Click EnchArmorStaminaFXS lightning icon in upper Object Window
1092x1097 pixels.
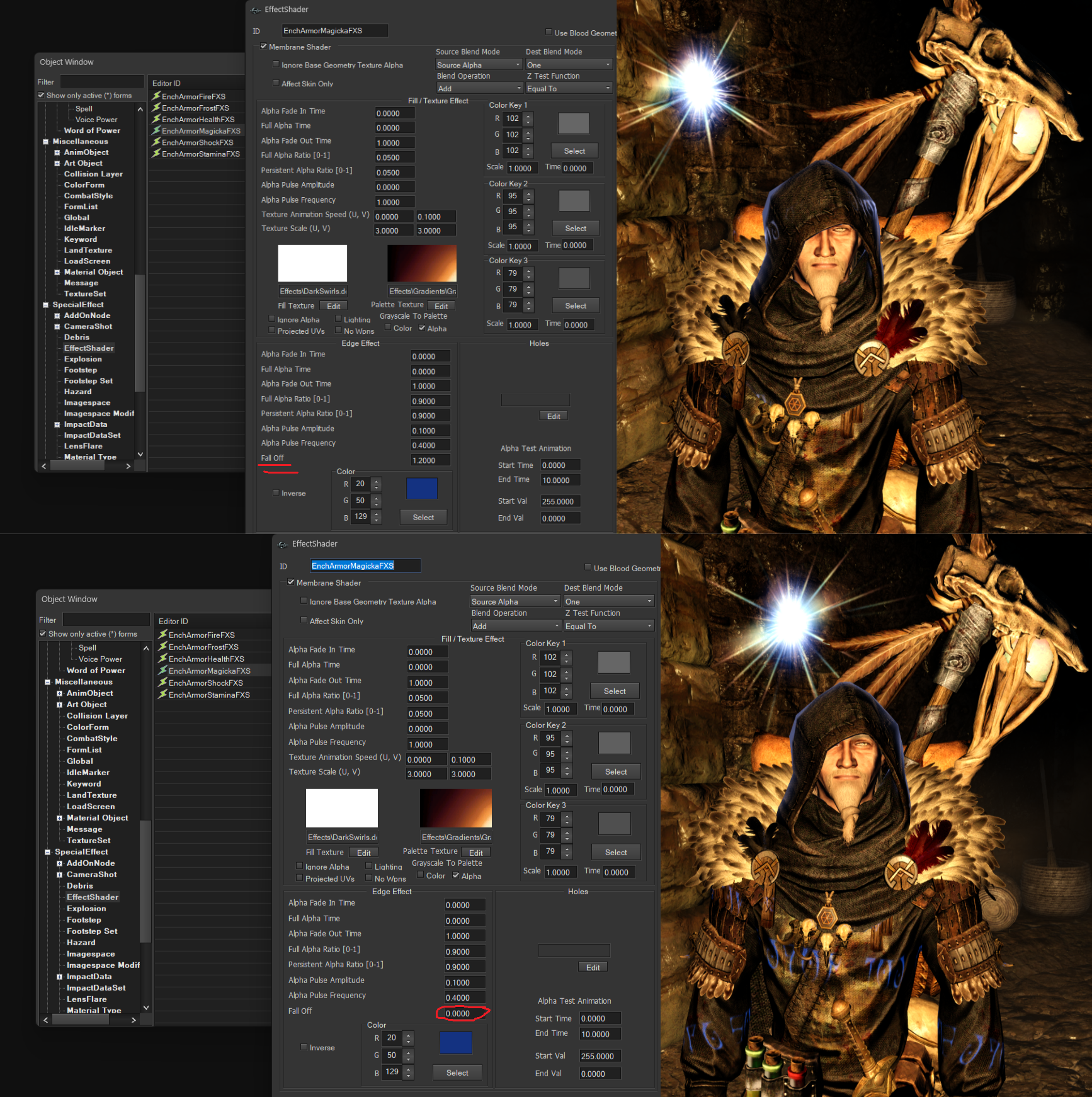point(156,154)
